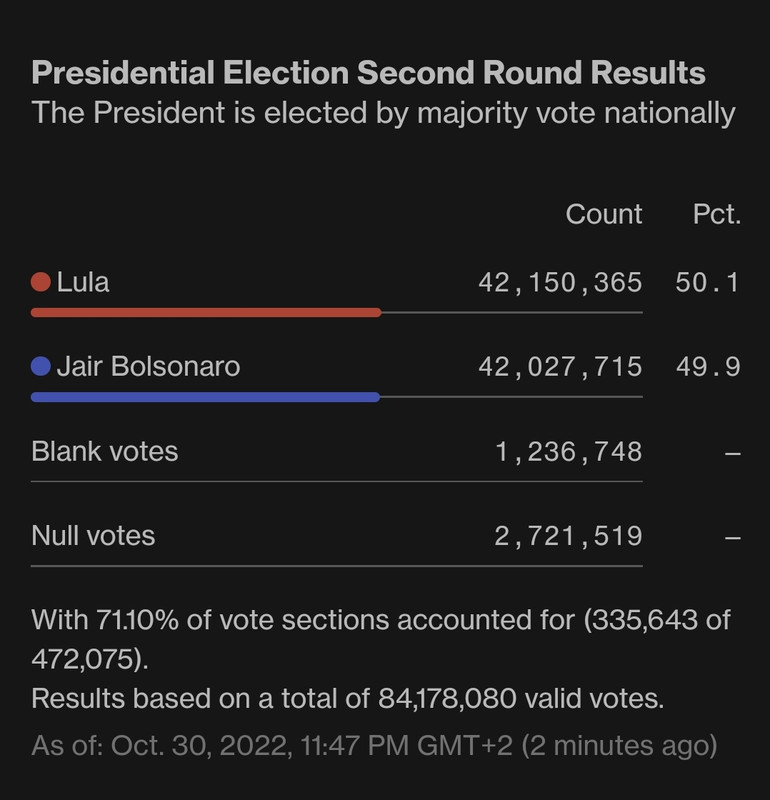
Task: Click the null votes count 2,721,519
Action: [568, 536]
